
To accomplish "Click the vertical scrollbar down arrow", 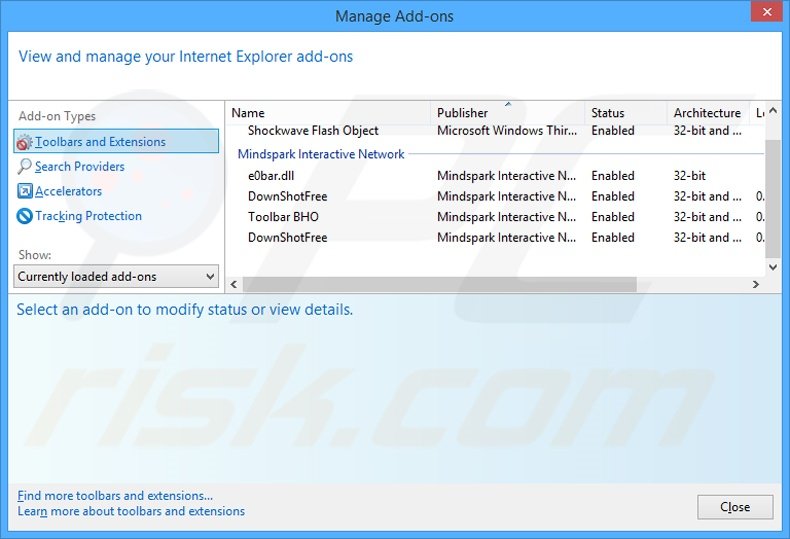I will coord(773,267).
